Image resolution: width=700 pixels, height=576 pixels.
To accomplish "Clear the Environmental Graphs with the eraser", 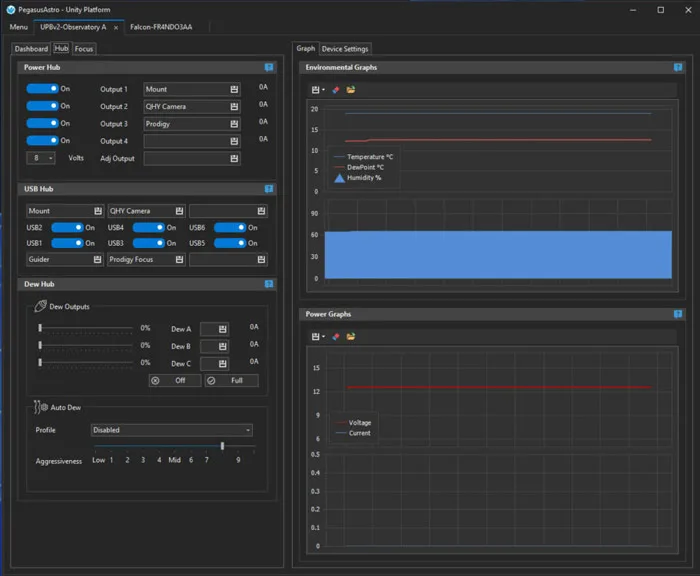I will (x=336, y=89).
